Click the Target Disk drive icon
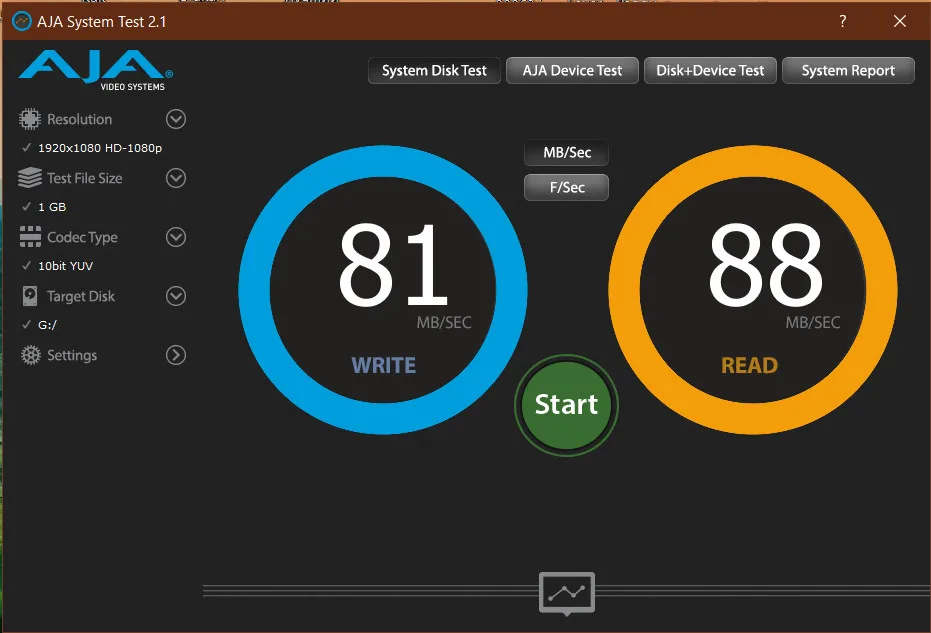This screenshot has width=931, height=633. (30, 296)
